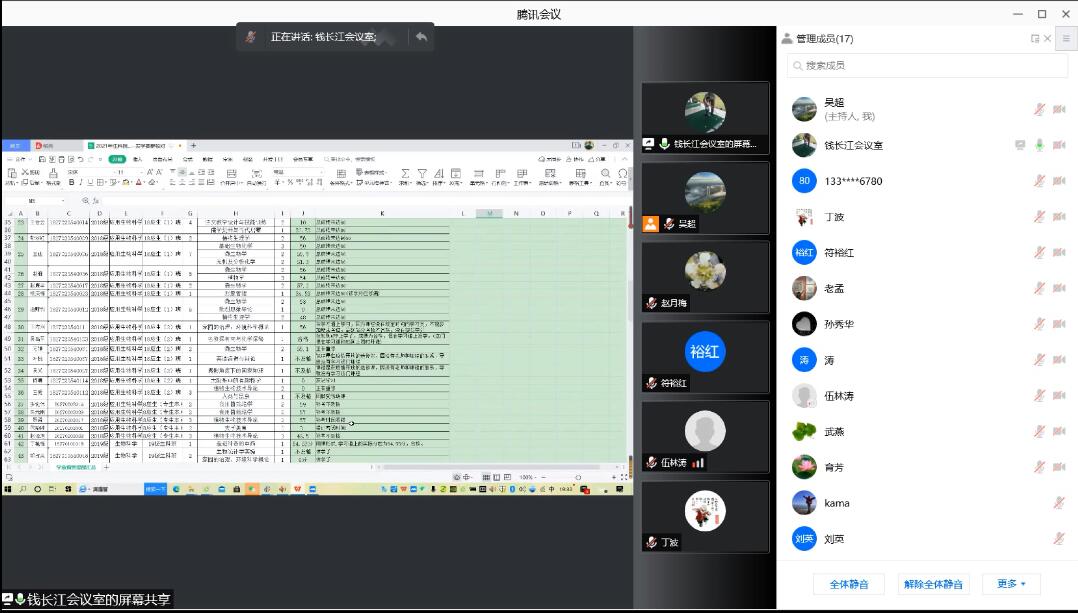This screenshot has width=1078, height=613.
Task: Open the hamburger menu beside the members panel
Action: pos(1066,39)
